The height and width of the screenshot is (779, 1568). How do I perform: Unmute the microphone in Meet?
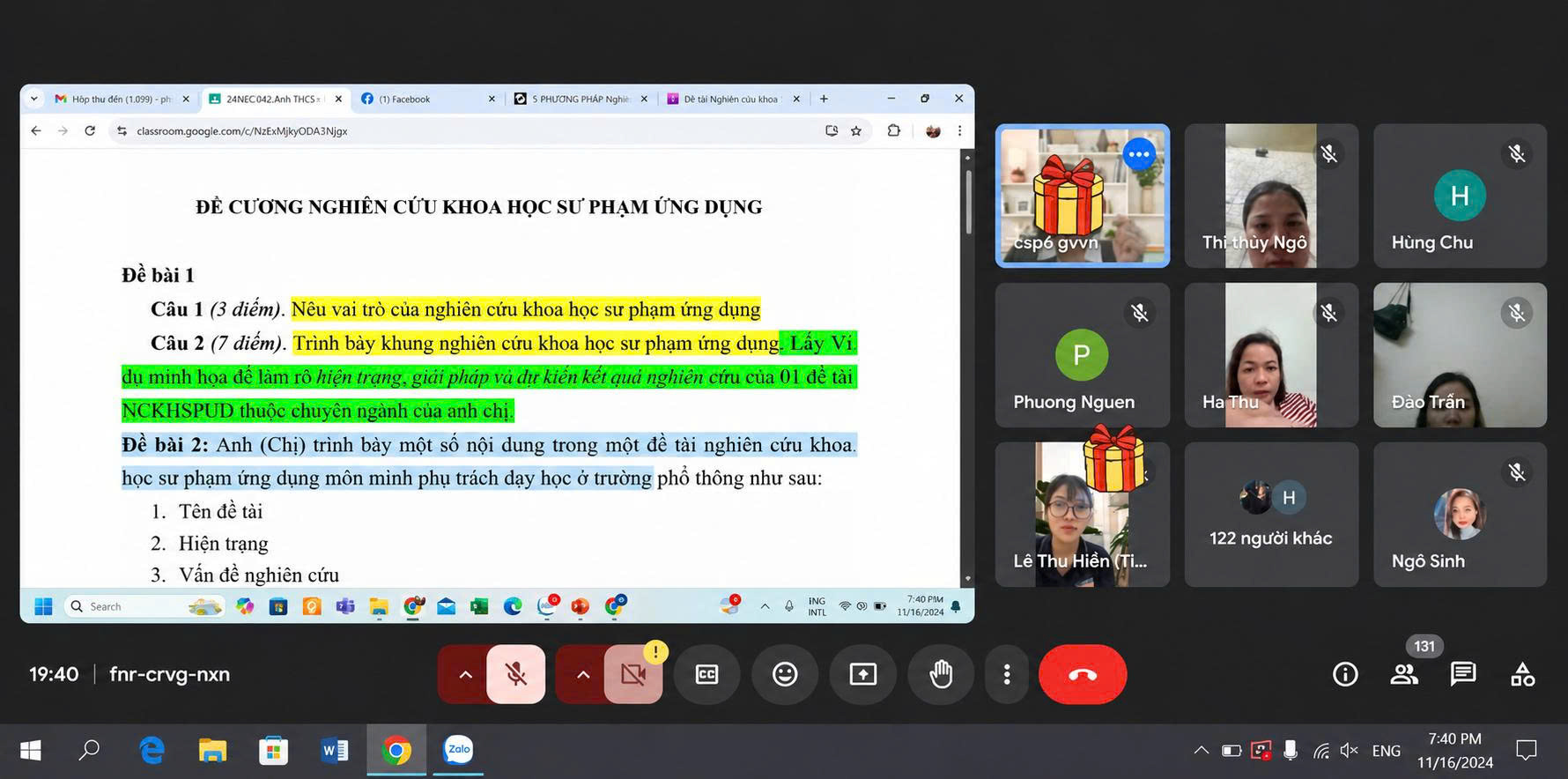coord(516,674)
